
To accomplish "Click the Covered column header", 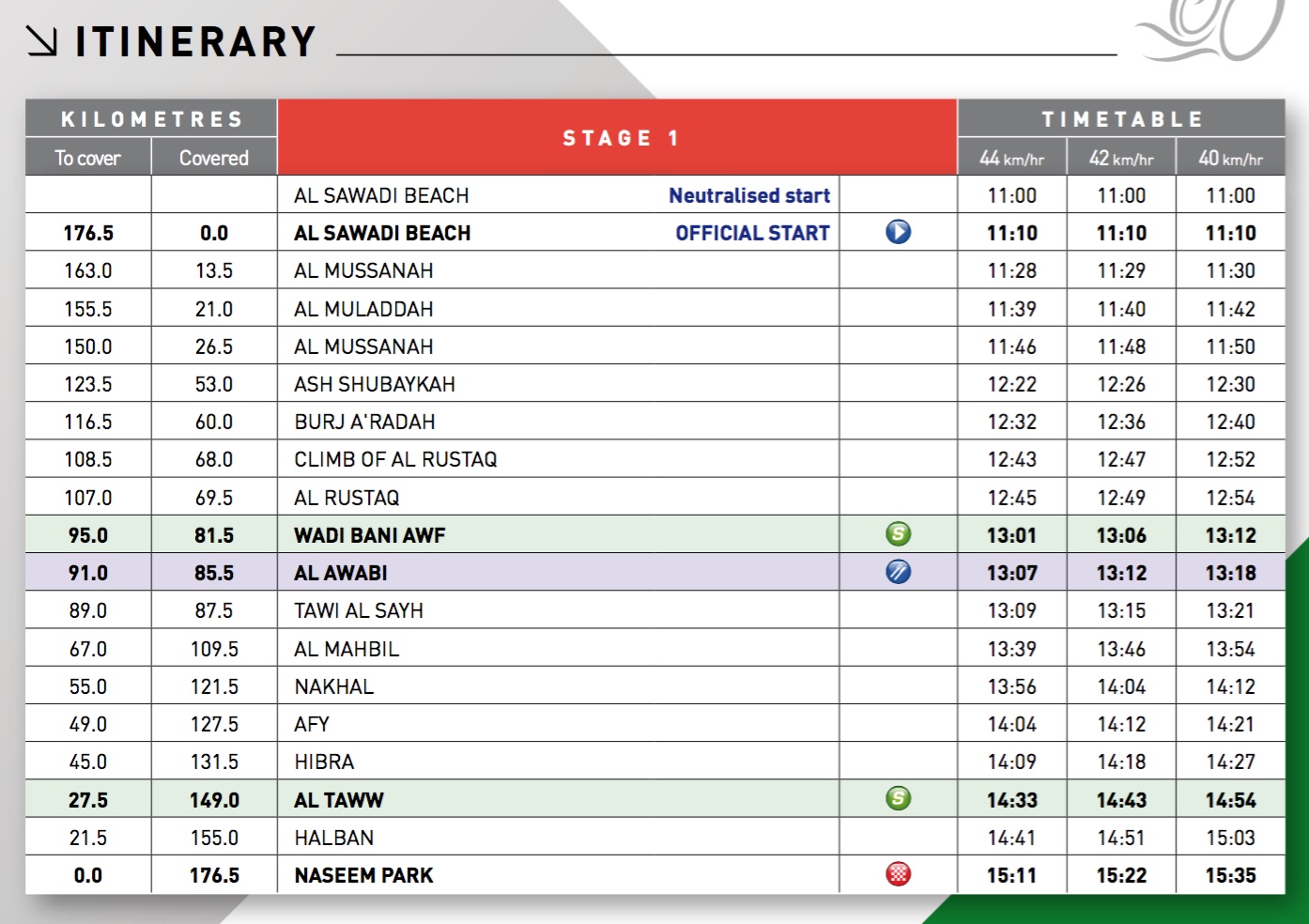I will coord(214,159).
